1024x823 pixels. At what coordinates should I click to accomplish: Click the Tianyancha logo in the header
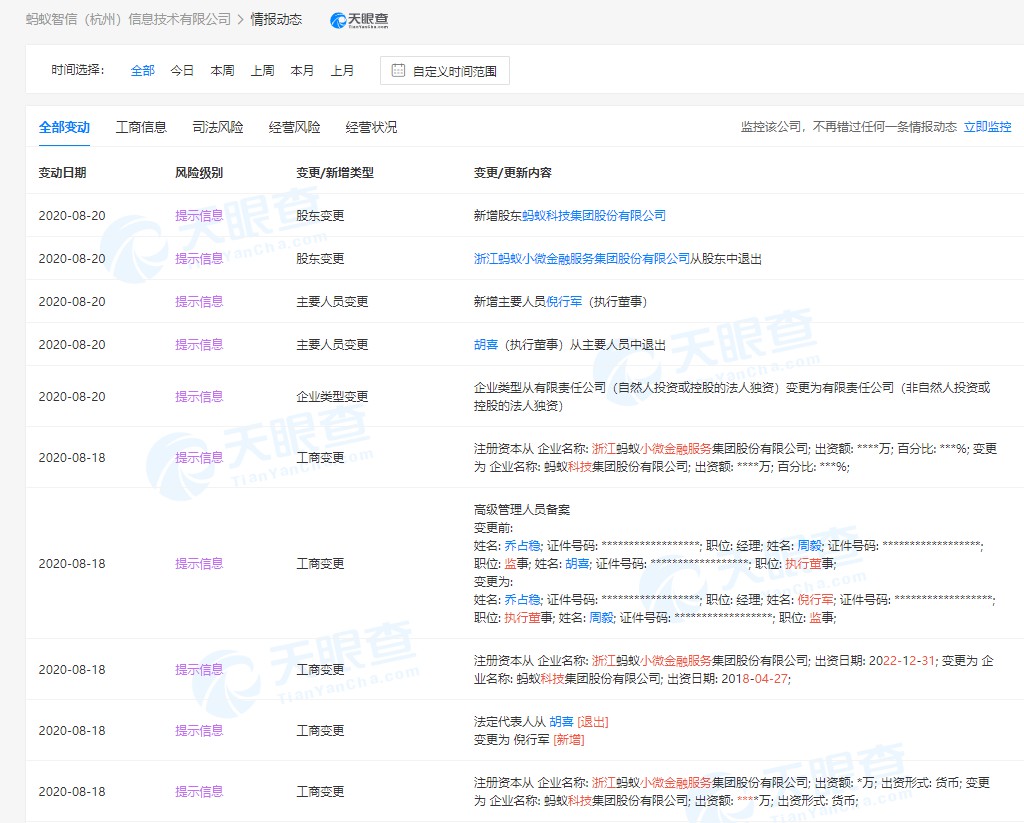(359, 20)
